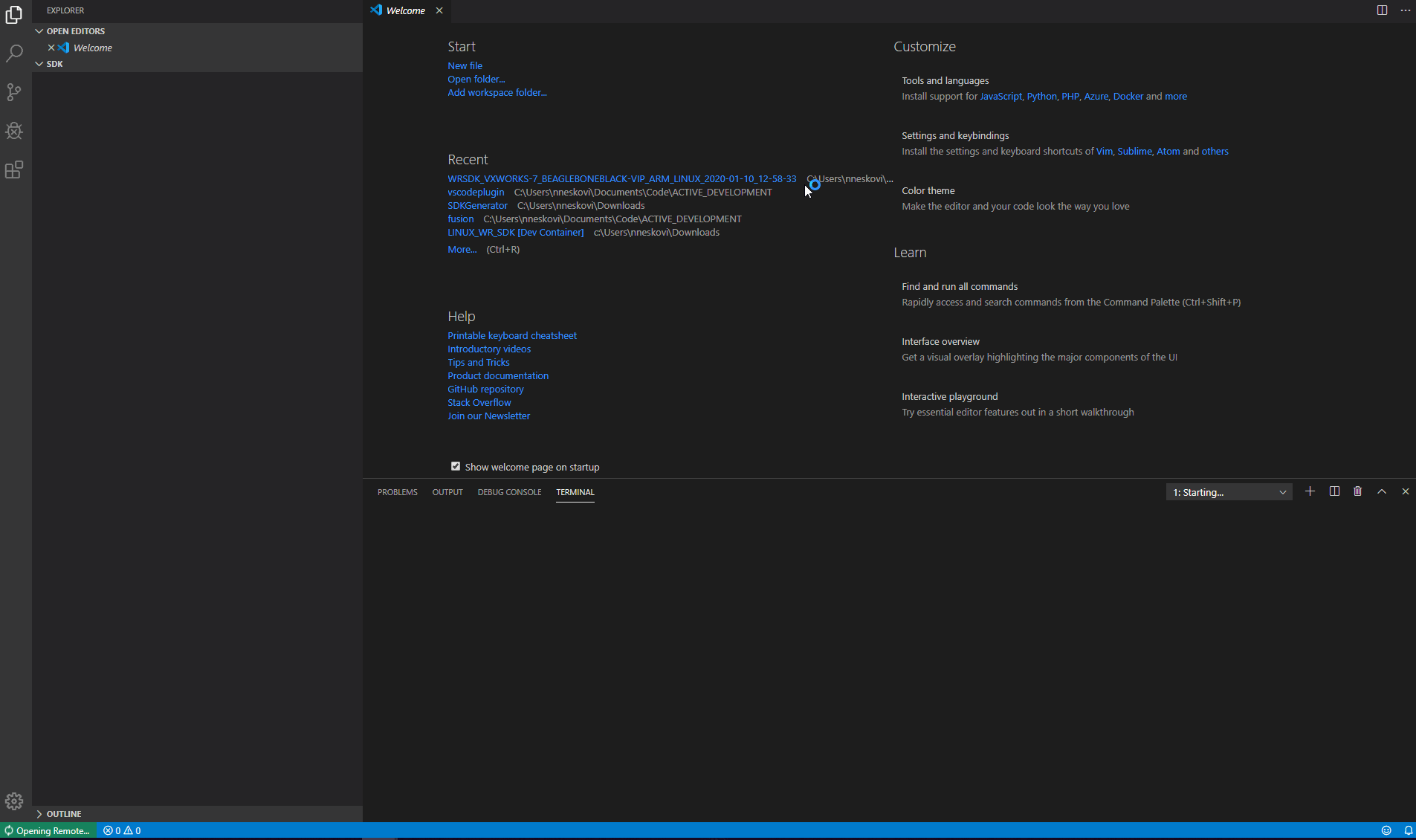Open recent SDKGenerator folder
The height and width of the screenshot is (840, 1416).
477,205
